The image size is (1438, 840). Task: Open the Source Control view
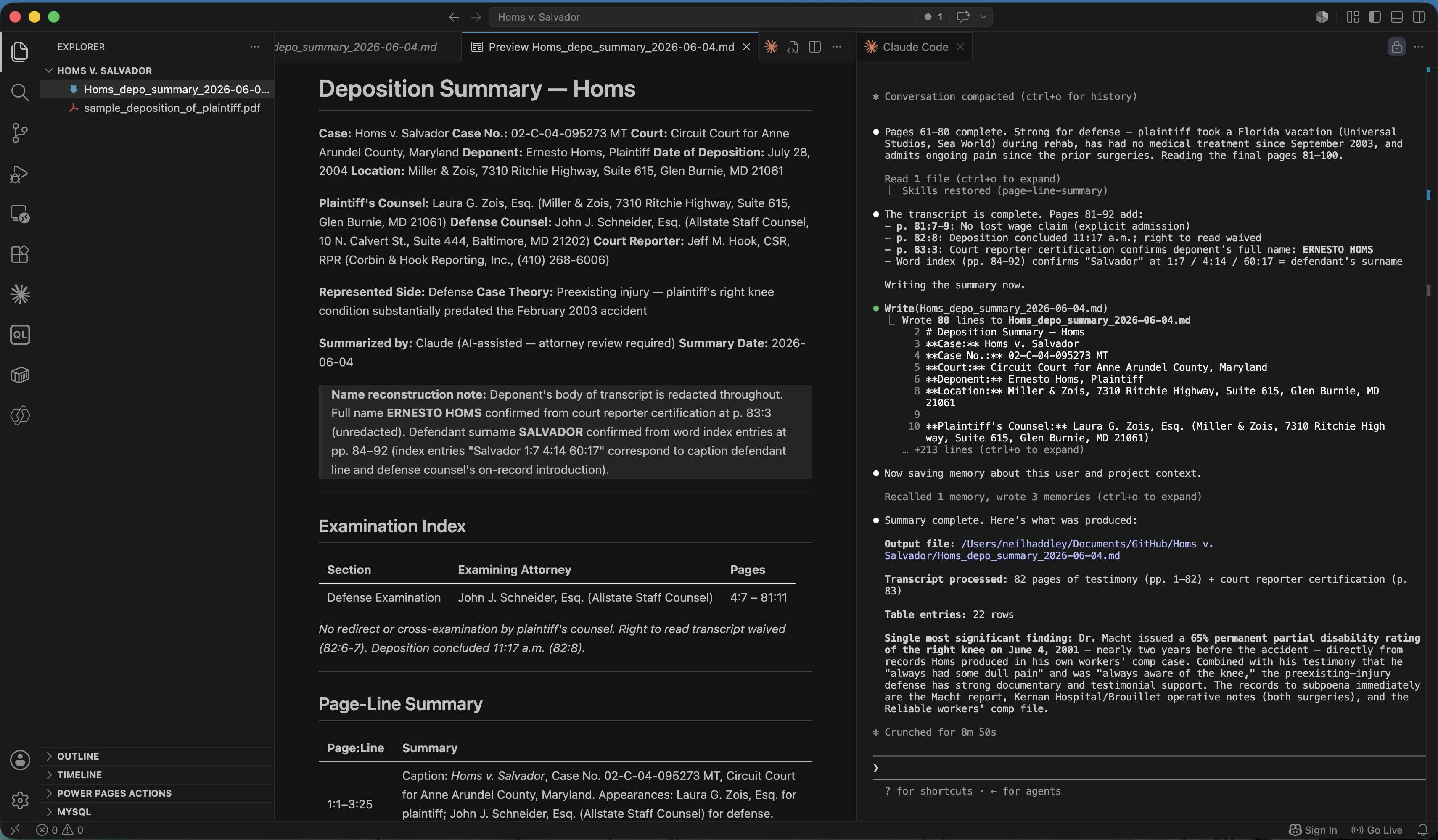tap(20, 133)
